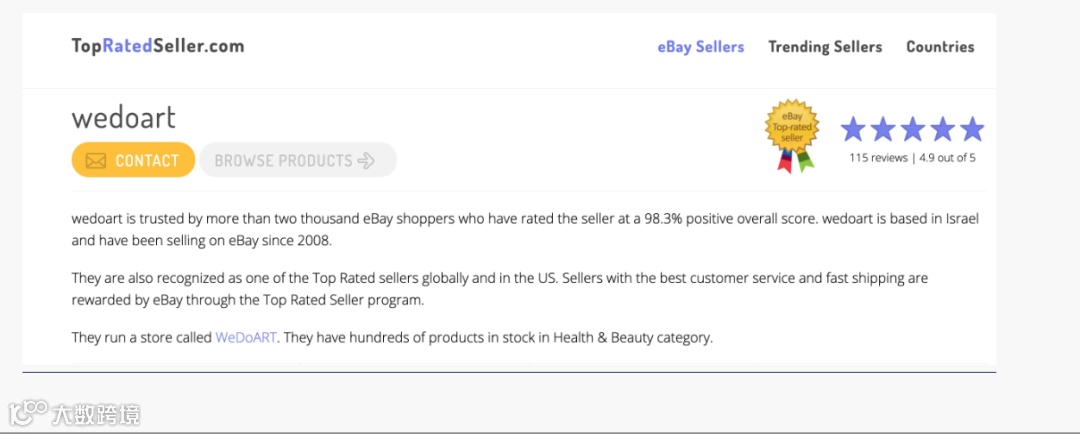Image resolution: width=1080 pixels, height=434 pixels.
Task: Select the second rating star
Action: click(x=883, y=129)
